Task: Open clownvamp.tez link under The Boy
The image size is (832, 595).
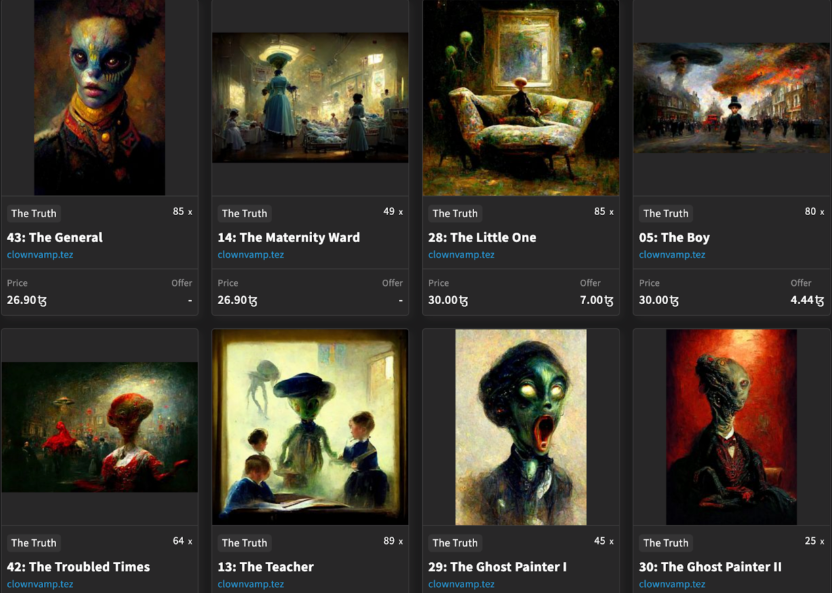Action: pos(672,254)
